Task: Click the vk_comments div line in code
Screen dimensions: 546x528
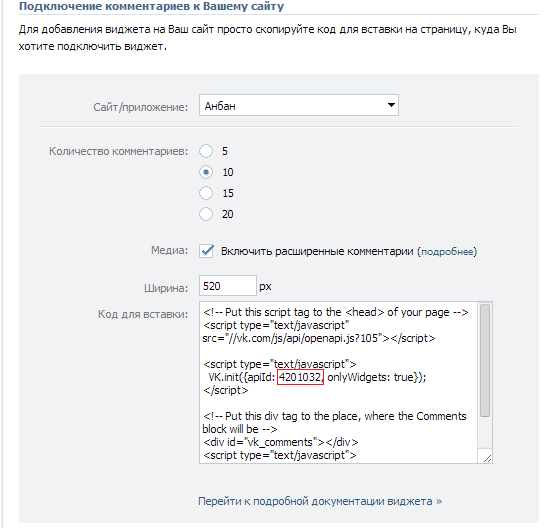Action: point(281,442)
